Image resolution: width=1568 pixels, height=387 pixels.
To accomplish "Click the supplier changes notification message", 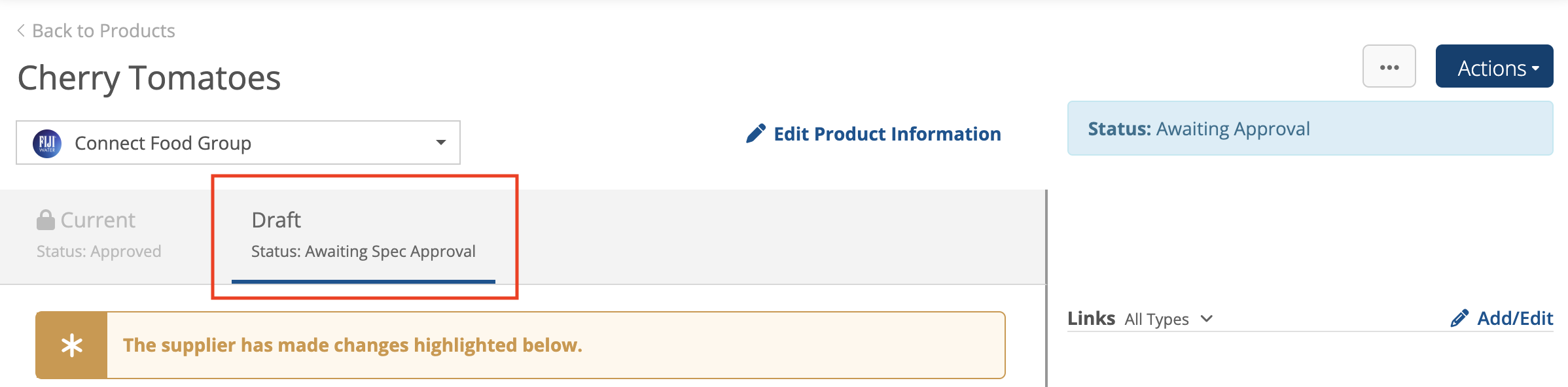I will pyautogui.click(x=352, y=345).
